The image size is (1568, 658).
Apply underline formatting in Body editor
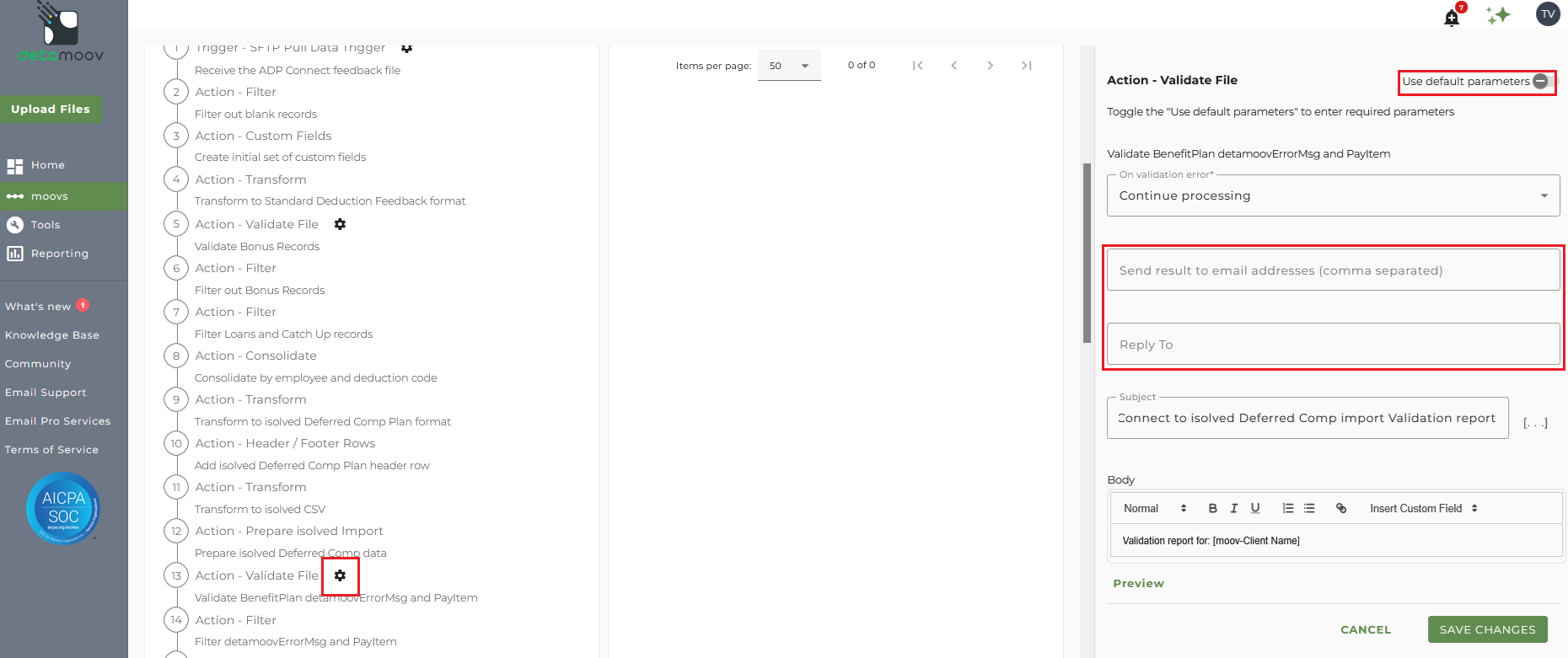point(1255,508)
